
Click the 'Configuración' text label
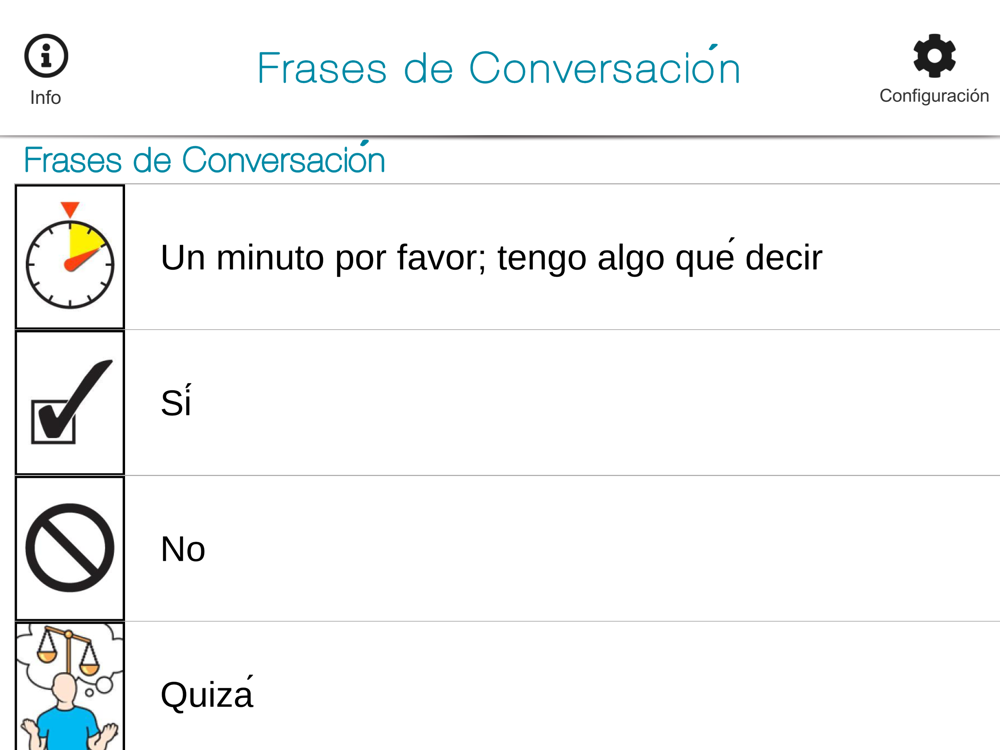tap(934, 96)
